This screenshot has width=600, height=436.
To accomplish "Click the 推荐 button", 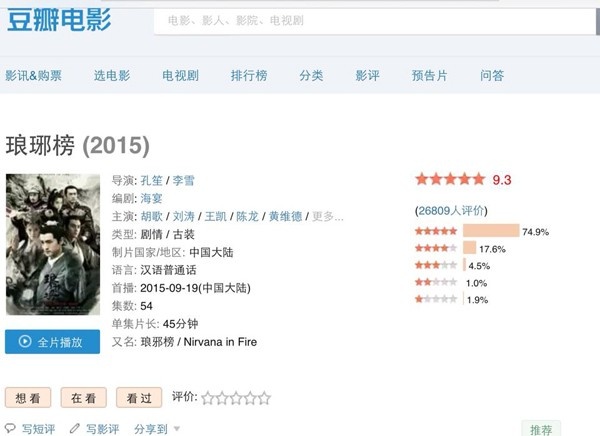I will pyautogui.click(x=541, y=429).
